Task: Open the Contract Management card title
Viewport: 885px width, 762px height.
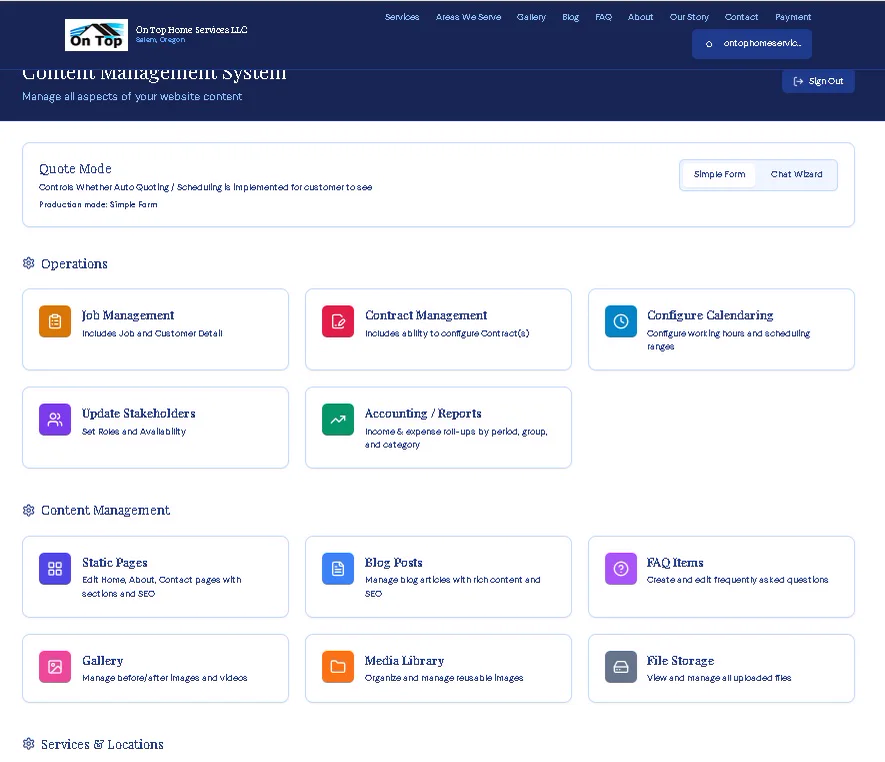Action: pyautogui.click(x=426, y=315)
